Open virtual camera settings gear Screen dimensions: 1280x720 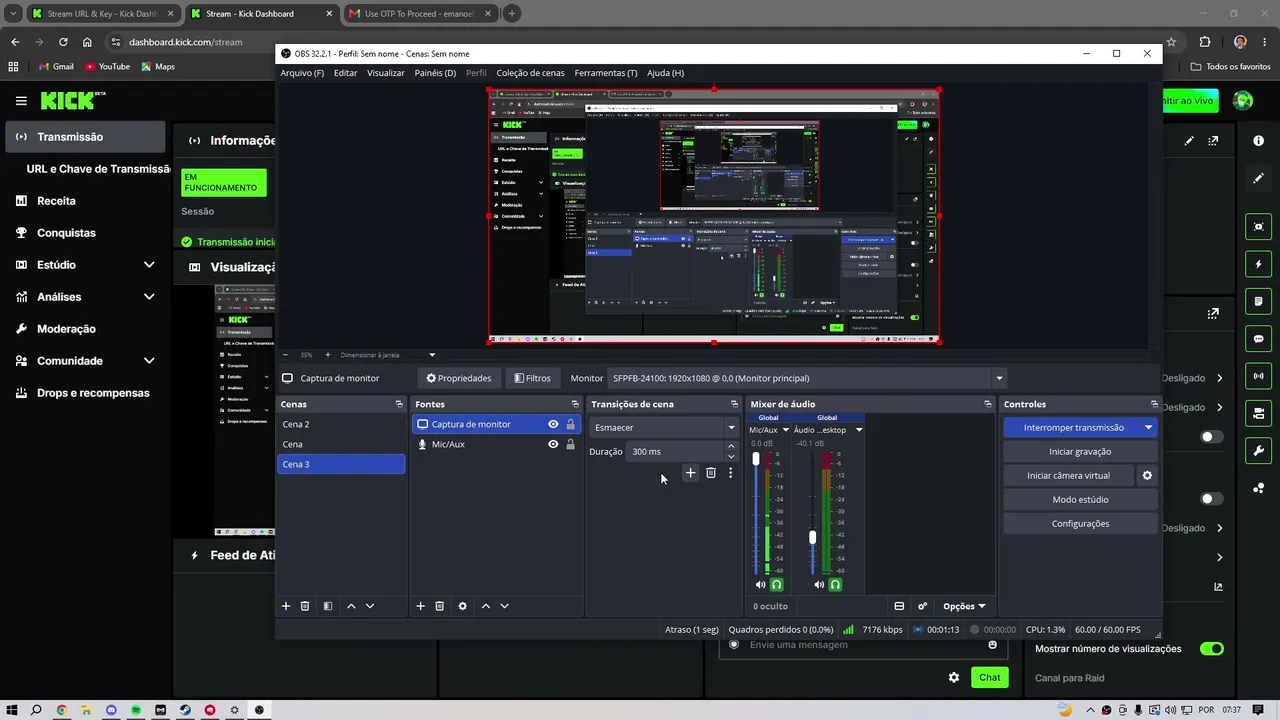(1148, 476)
